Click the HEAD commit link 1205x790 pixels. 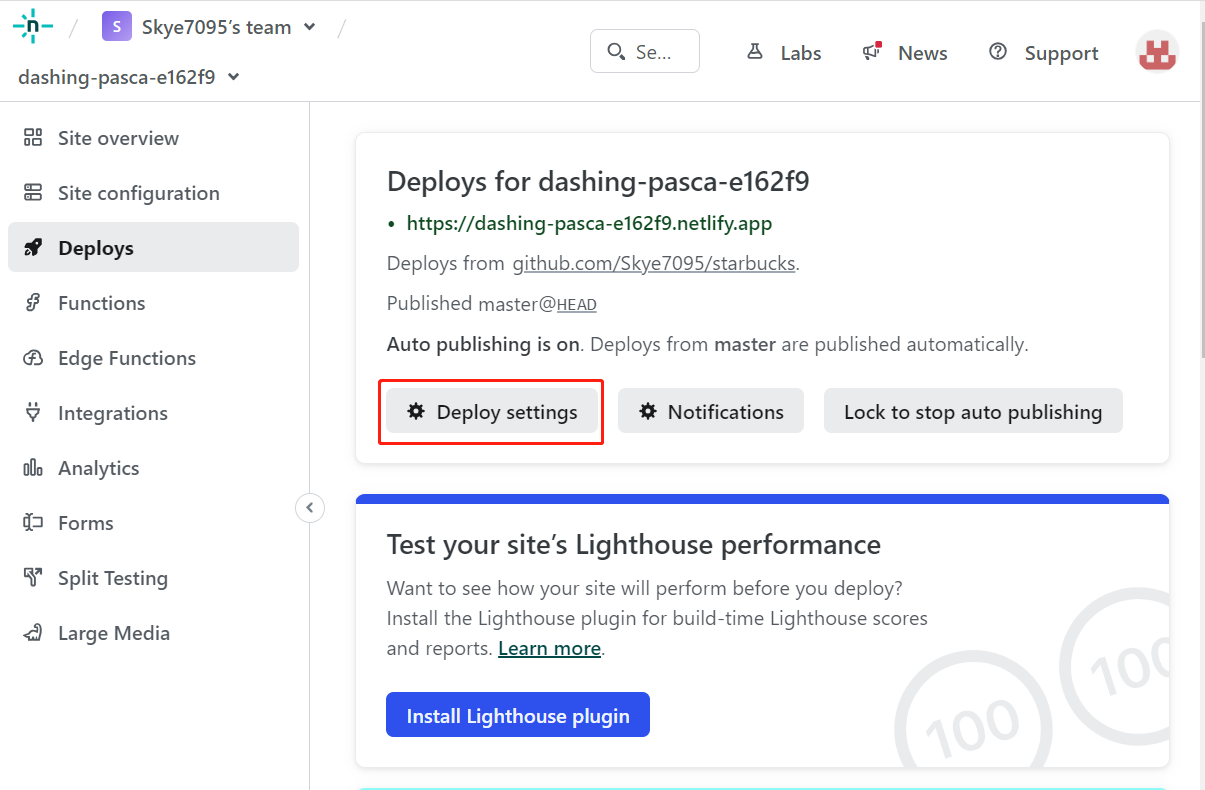click(x=577, y=305)
